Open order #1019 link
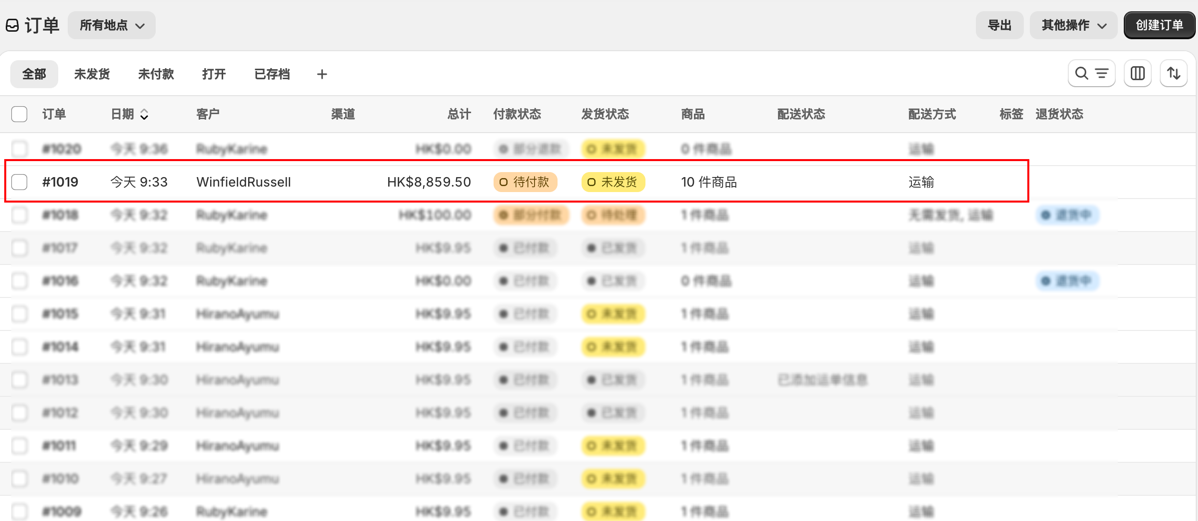Viewport: 1198px width, 521px height. coord(60,183)
